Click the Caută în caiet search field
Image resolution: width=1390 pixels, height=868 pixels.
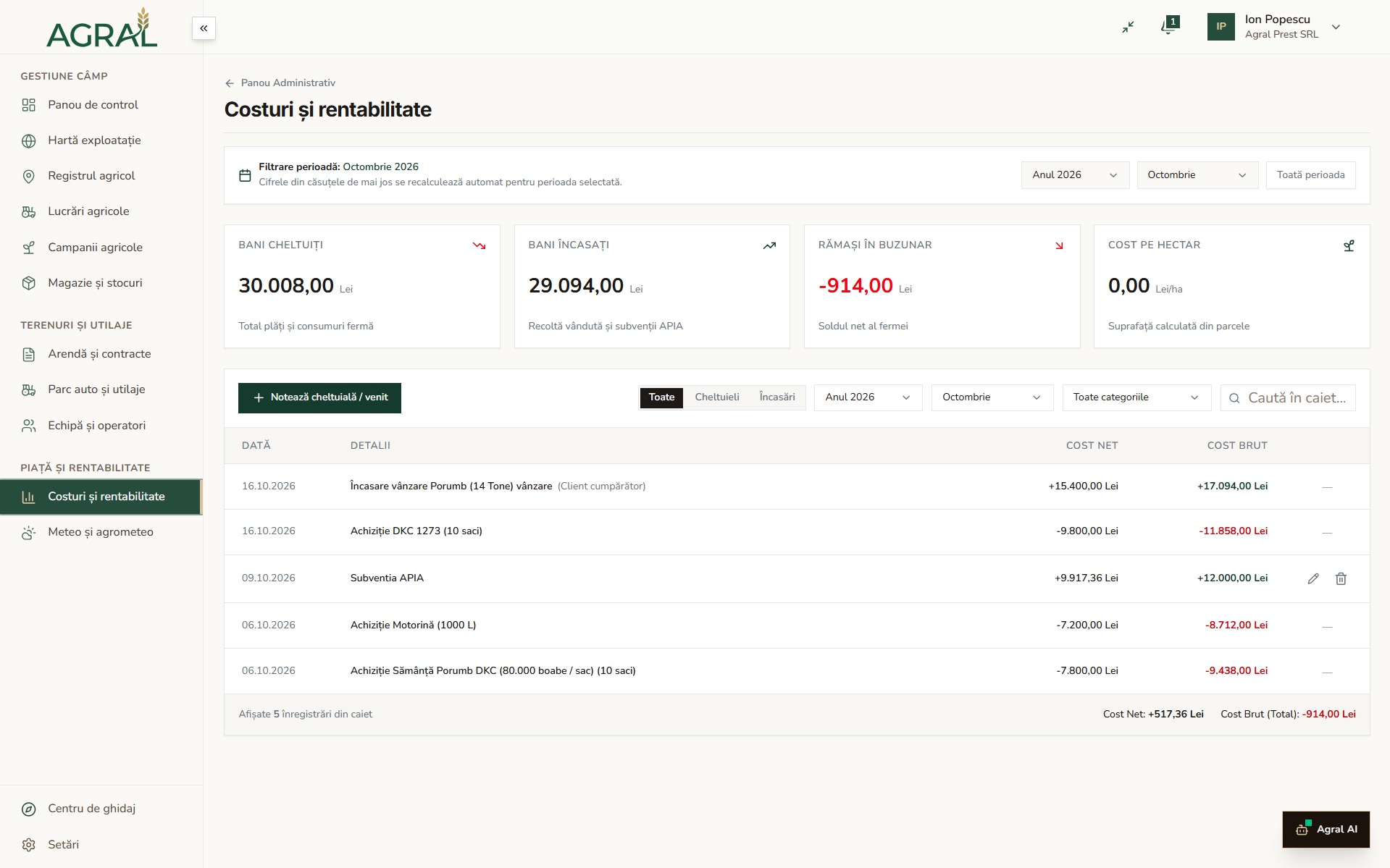tap(1288, 398)
